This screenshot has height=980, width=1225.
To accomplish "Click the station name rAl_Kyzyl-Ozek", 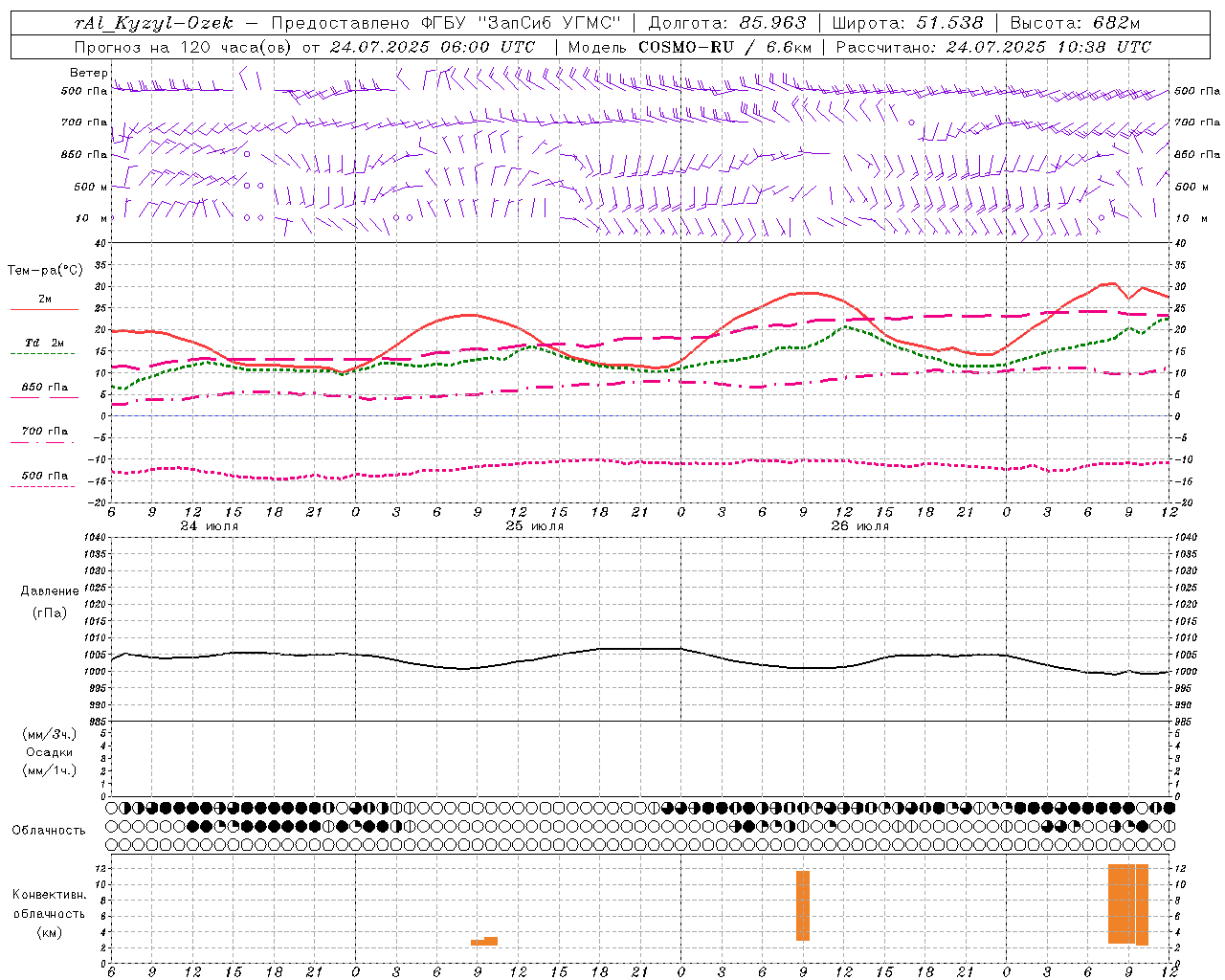I will pos(154,23).
